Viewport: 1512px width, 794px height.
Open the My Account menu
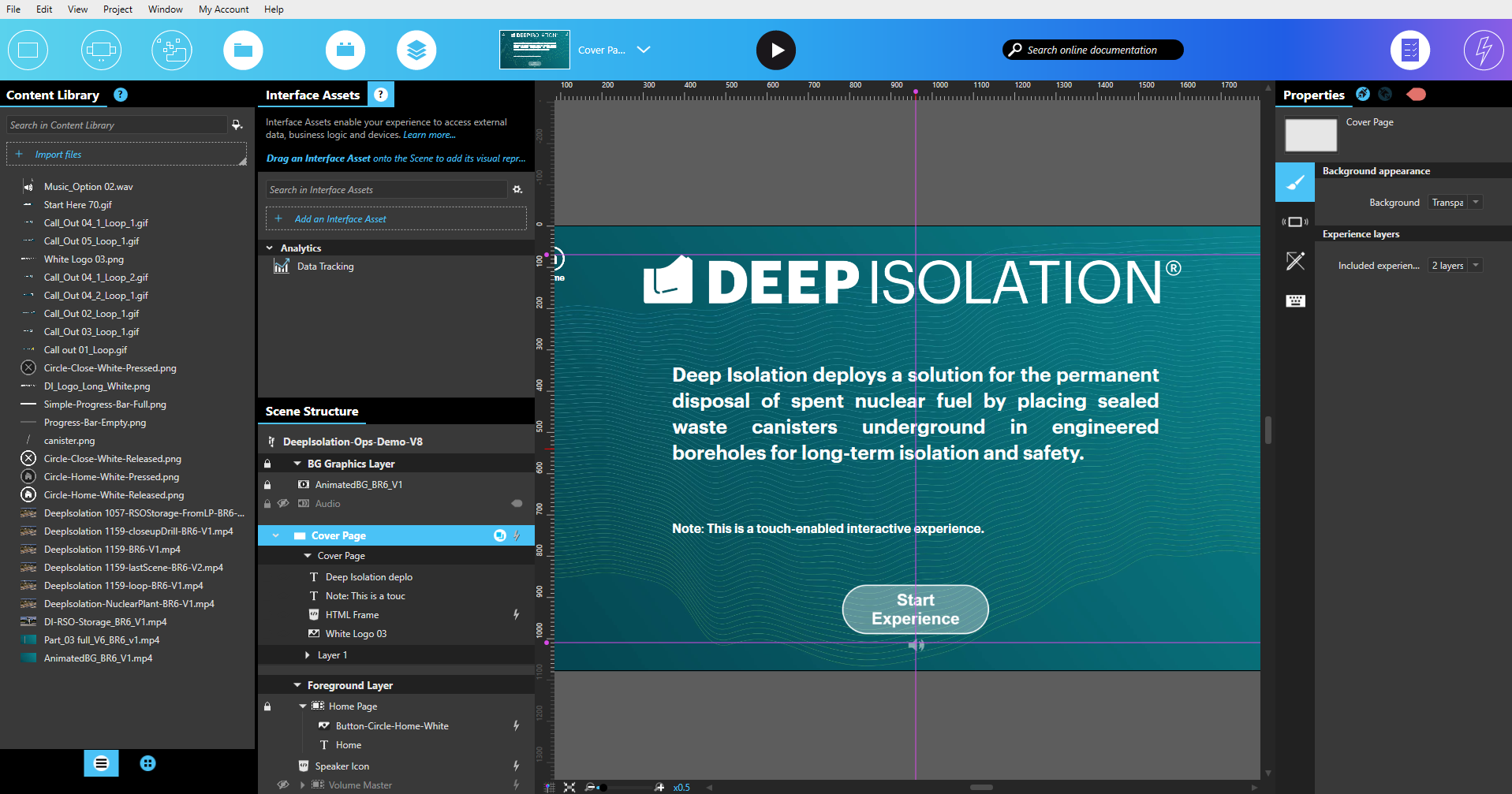(223, 9)
